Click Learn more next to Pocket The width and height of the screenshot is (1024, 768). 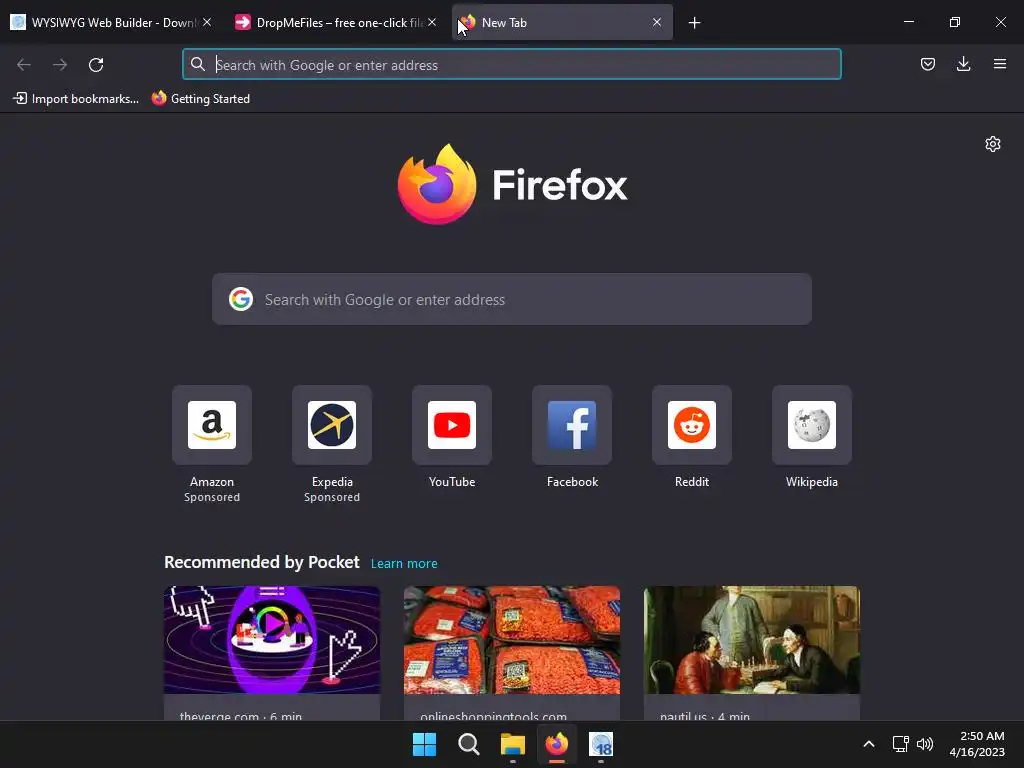pos(404,564)
